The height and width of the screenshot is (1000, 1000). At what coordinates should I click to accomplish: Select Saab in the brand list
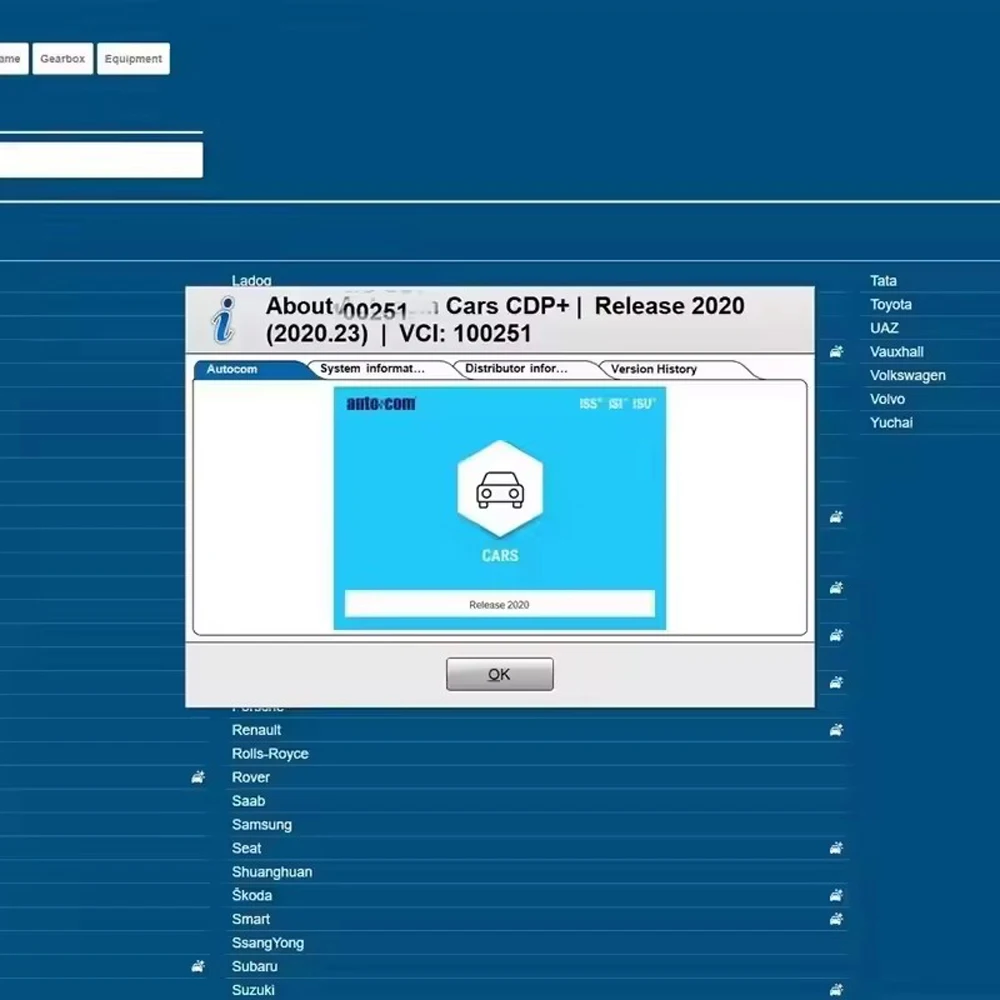[248, 801]
